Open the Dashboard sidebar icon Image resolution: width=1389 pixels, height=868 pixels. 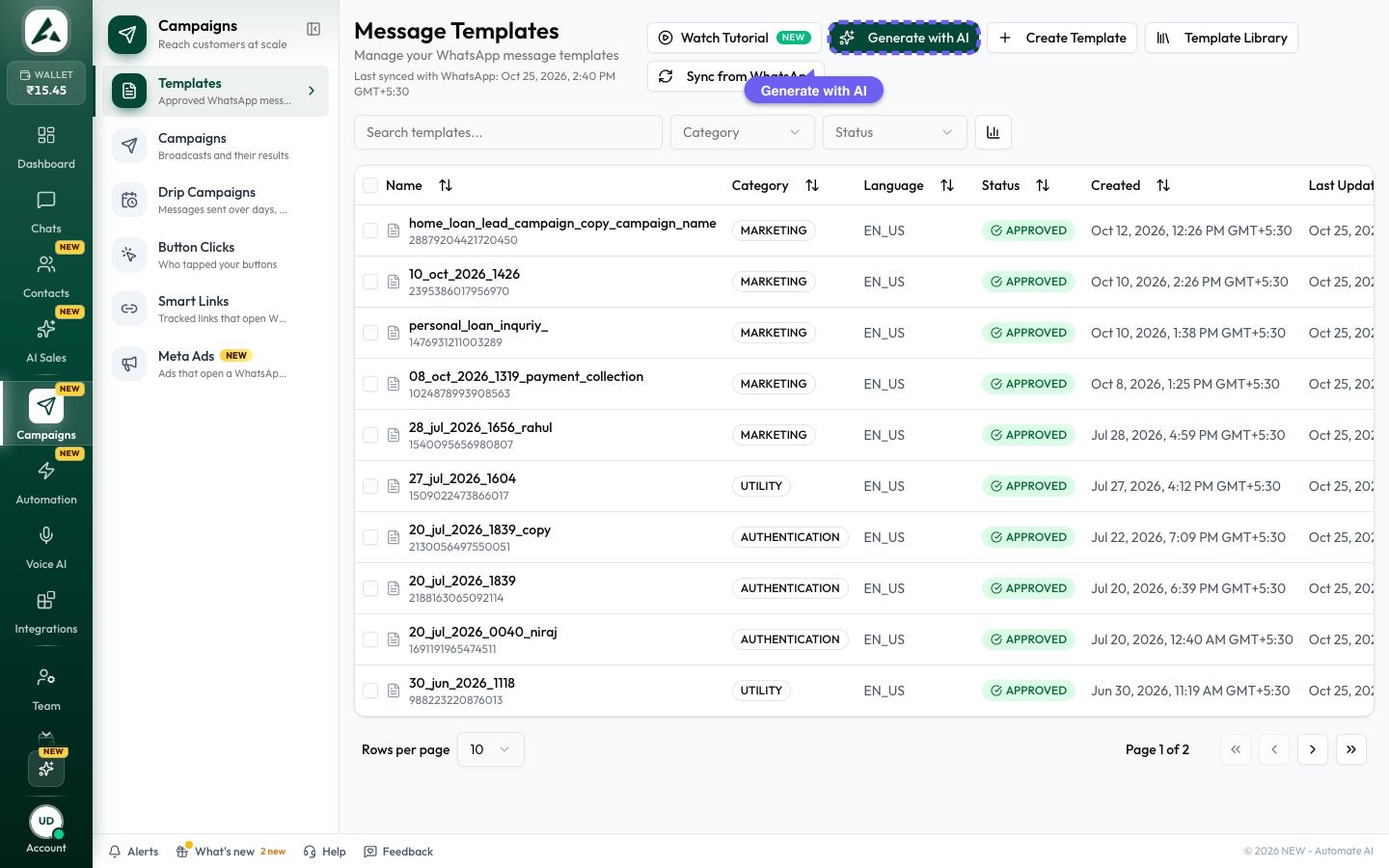pyautogui.click(x=46, y=135)
